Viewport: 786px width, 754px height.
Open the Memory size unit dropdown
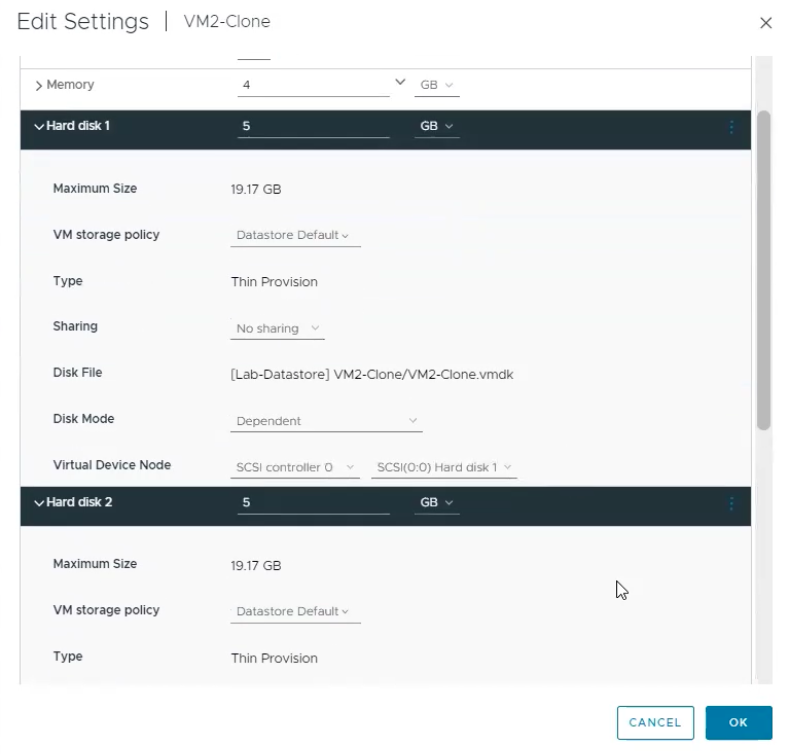click(436, 86)
